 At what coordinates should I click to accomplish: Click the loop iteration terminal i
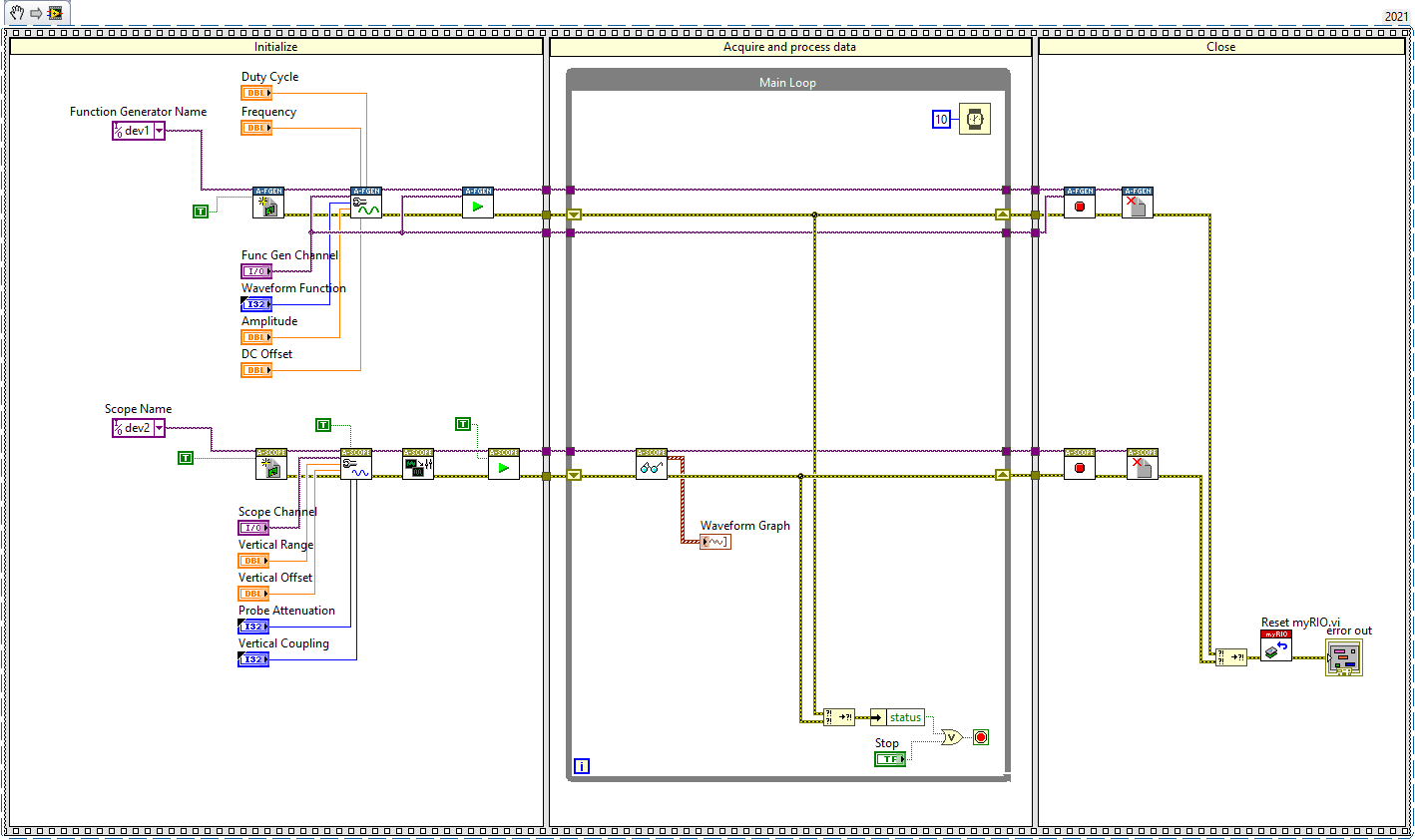click(582, 766)
